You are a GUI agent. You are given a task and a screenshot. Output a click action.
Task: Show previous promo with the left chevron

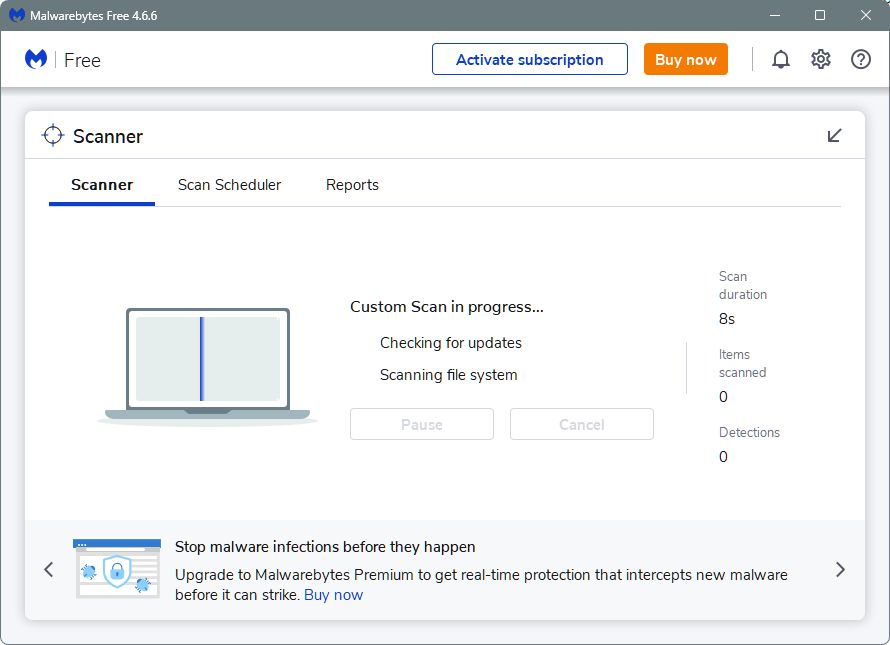pos(49,569)
